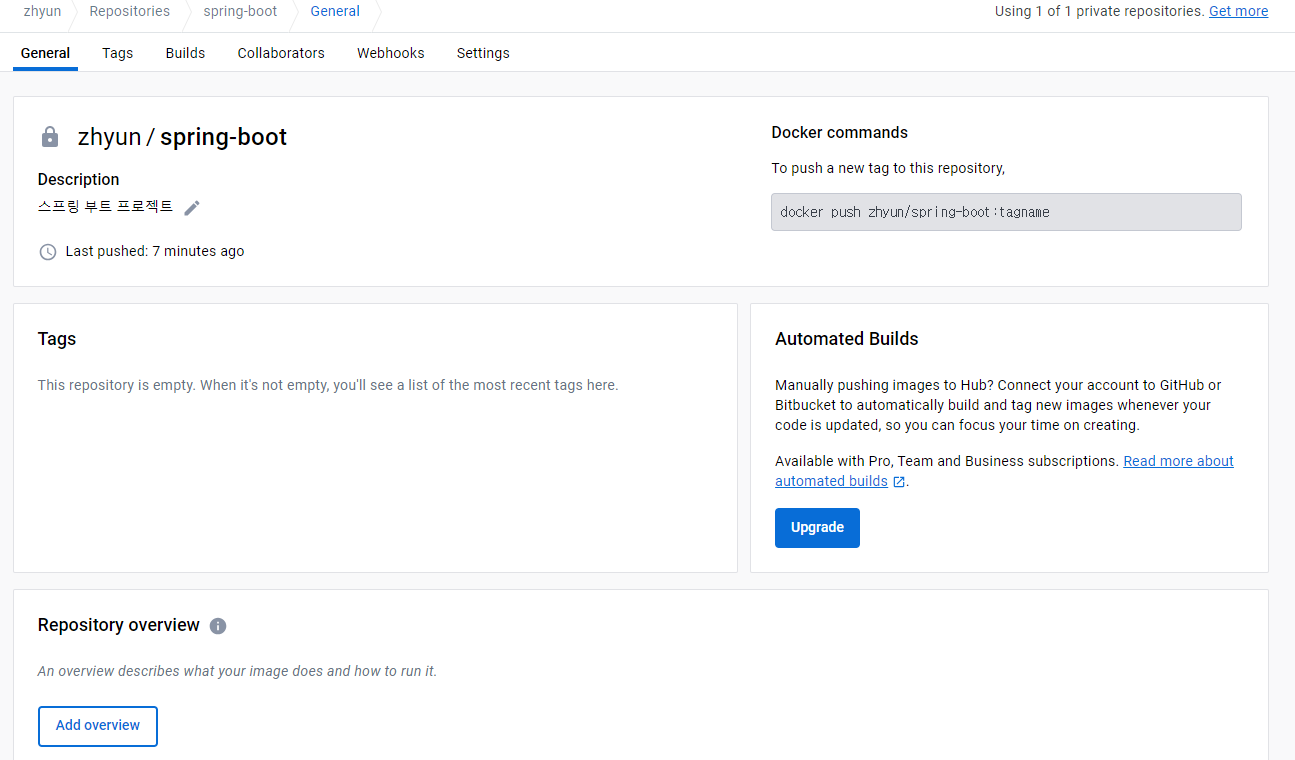
Task: Open the General tab
Action: click(x=45, y=53)
